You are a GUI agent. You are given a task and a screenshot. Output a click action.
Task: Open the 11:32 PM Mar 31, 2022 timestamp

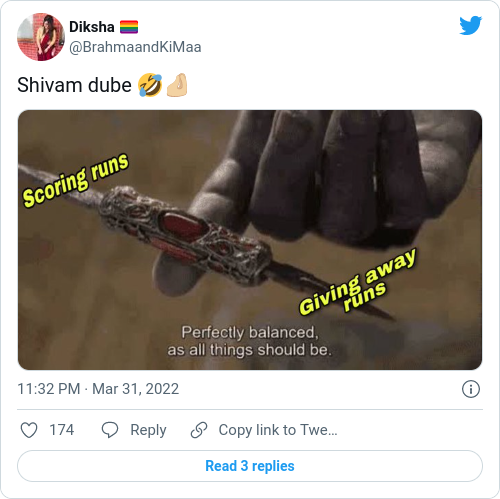(x=98, y=389)
